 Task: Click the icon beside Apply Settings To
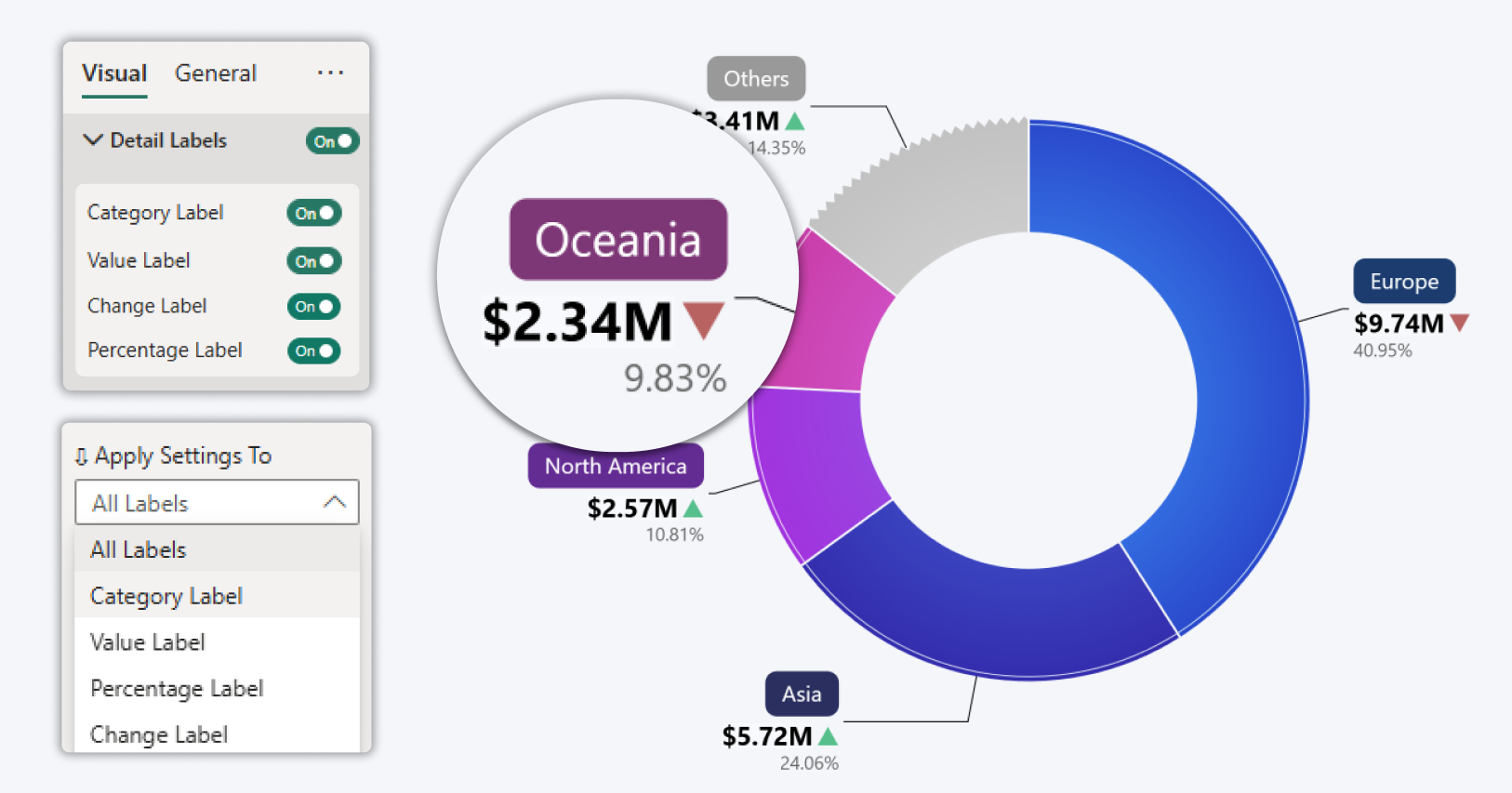[x=82, y=456]
